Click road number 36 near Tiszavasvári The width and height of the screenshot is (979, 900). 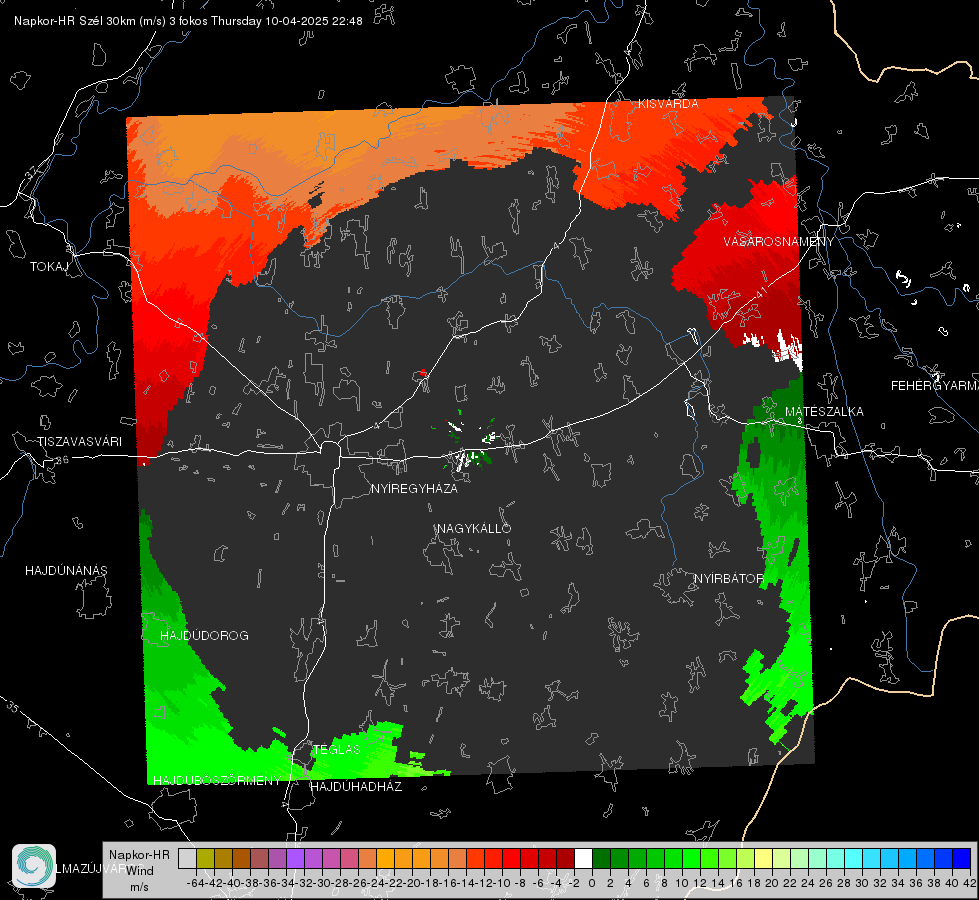pos(62,460)
